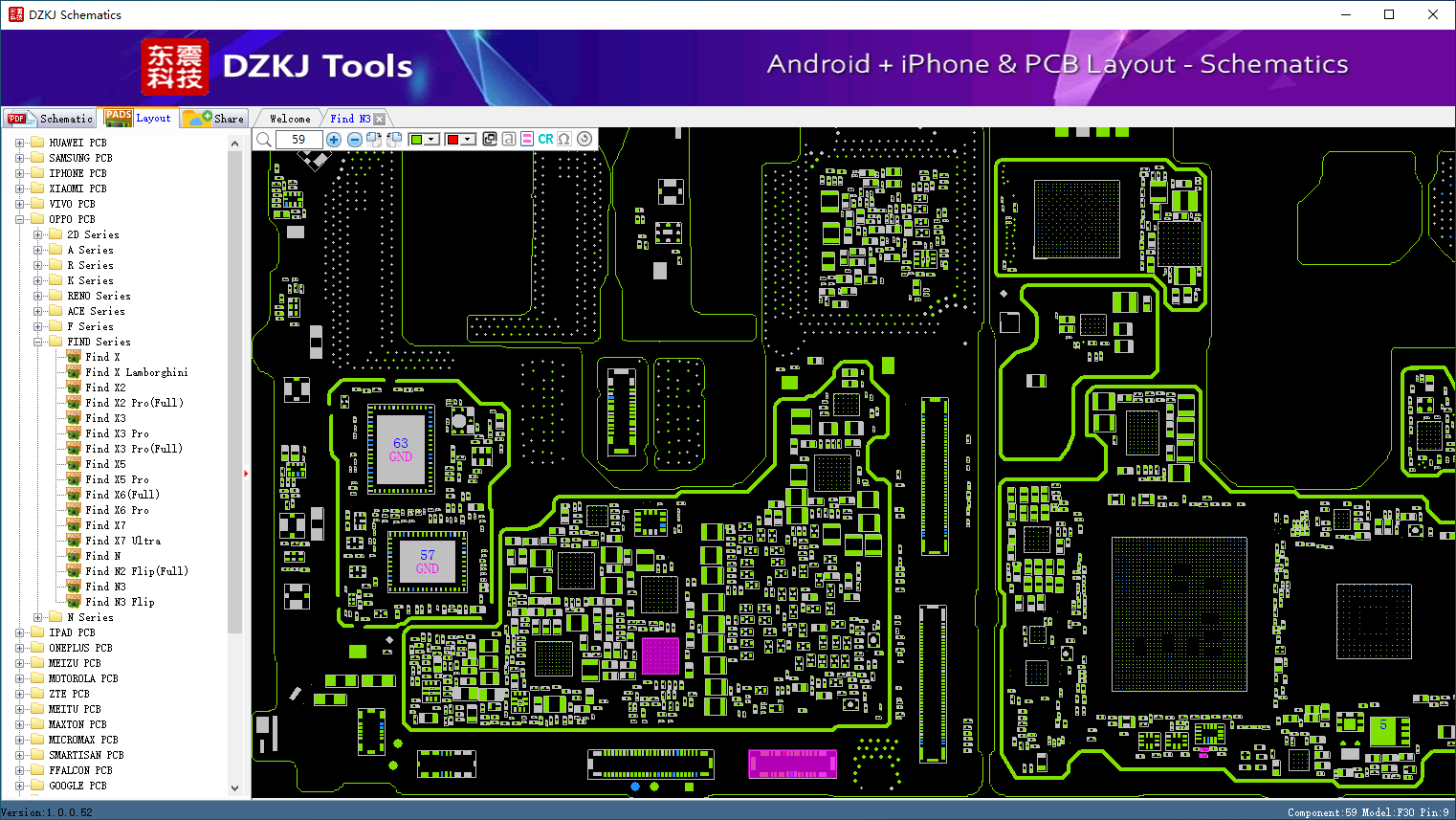Open the Find N3 Flip layout
This screenshot has width=1456, height=820.
(x=120, y=602)
